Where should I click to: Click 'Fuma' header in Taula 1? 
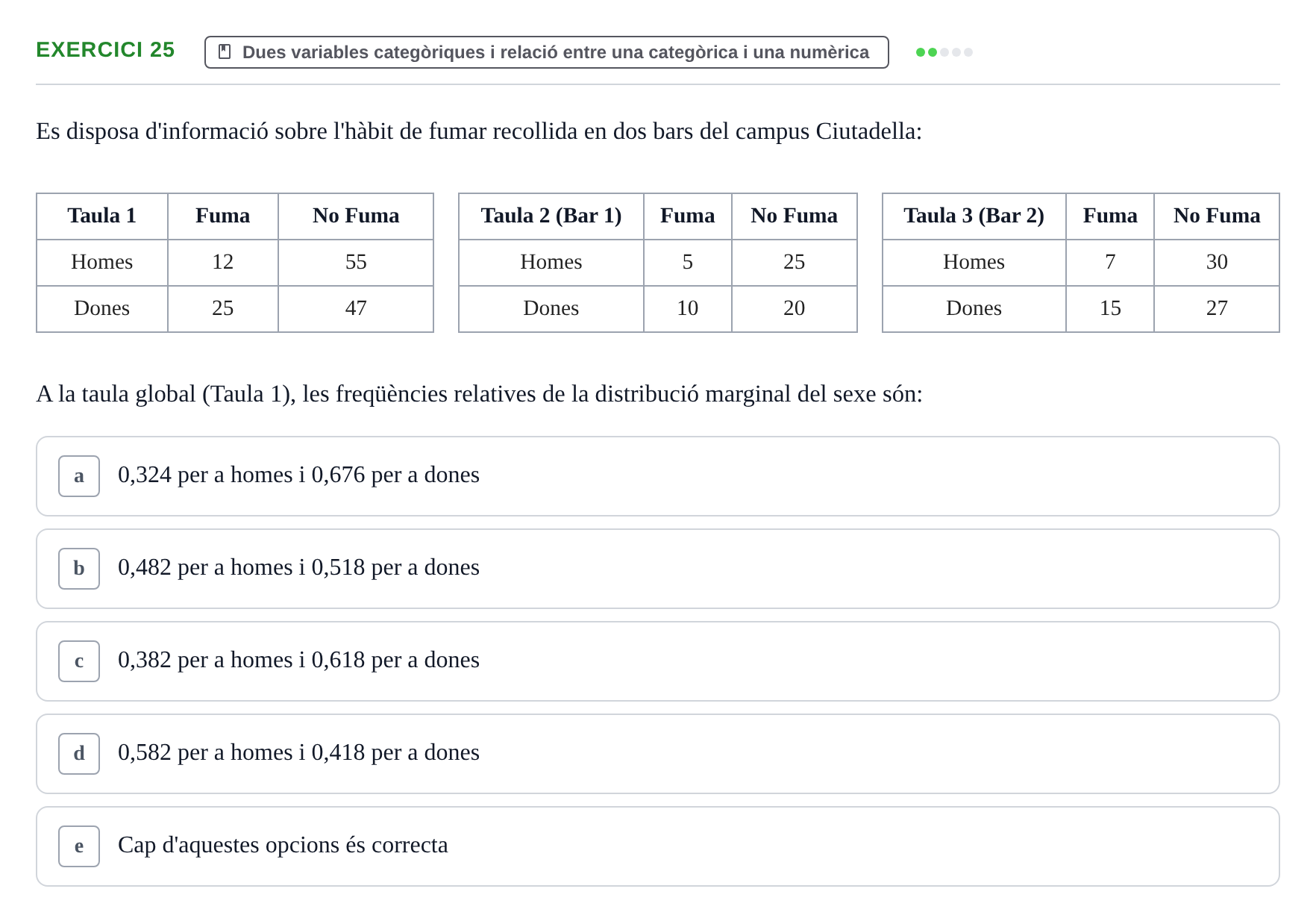(x=223, y=216)
